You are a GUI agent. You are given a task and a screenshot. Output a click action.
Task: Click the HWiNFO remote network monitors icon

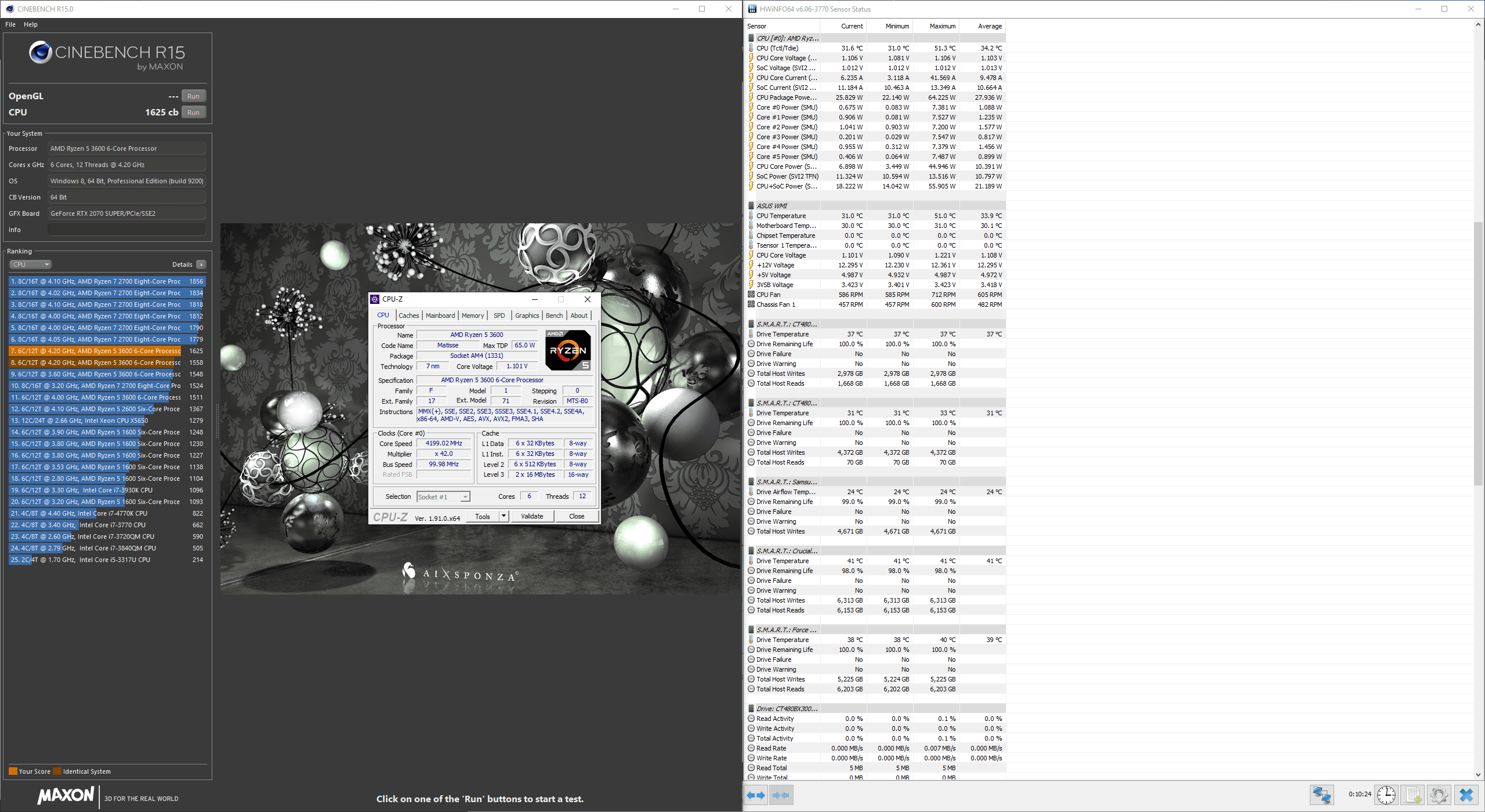point(1322,795)
